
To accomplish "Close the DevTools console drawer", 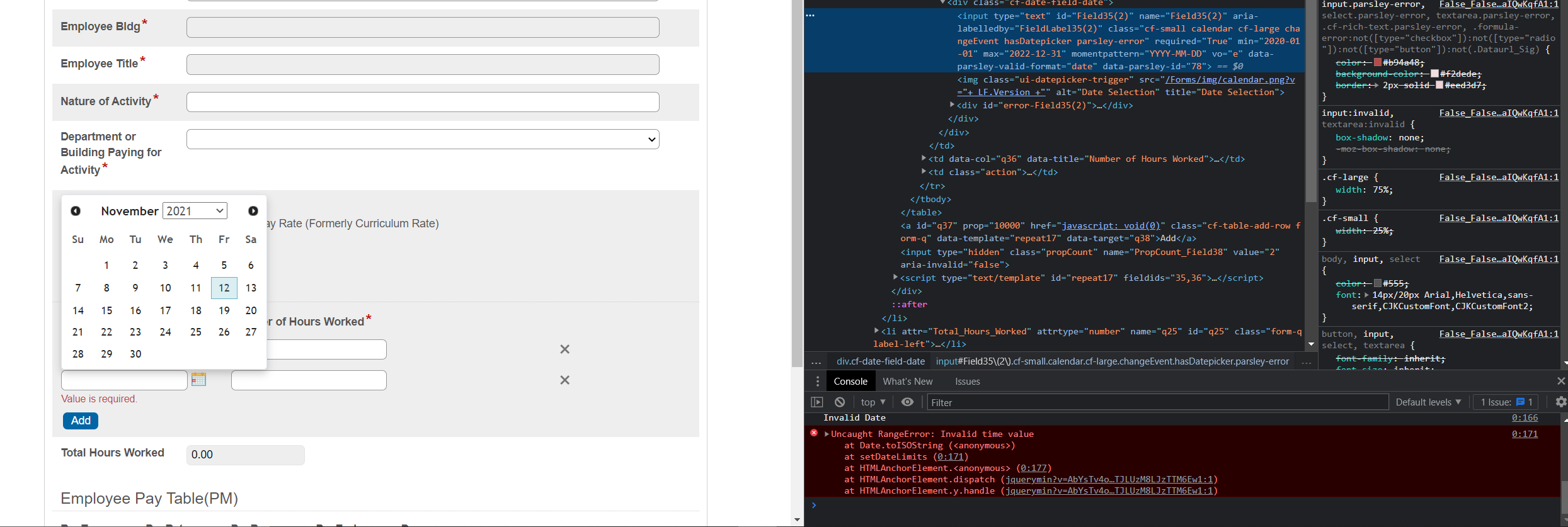I will (1560, 382).
